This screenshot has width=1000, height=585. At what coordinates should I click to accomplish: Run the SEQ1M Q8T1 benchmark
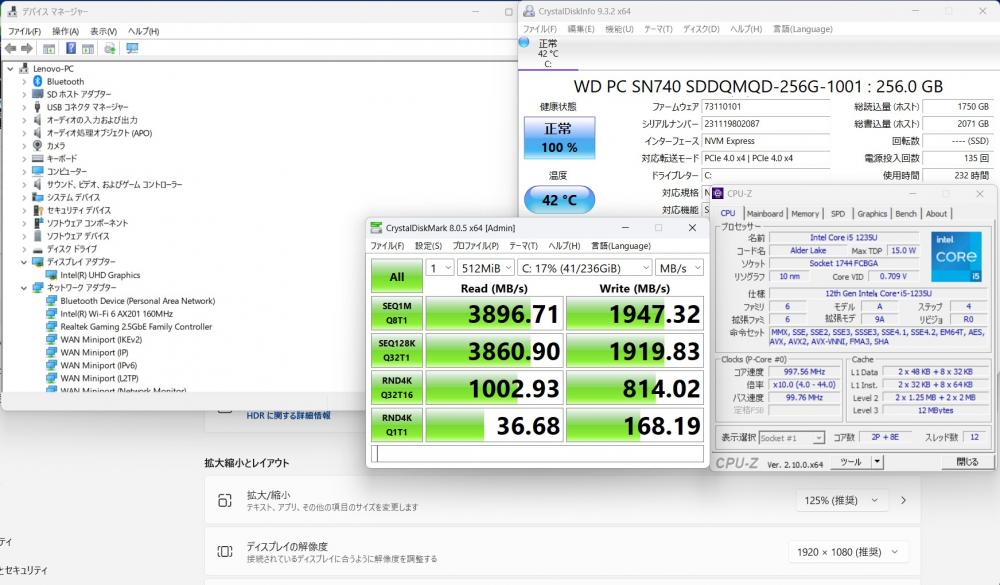click(397, 313)
